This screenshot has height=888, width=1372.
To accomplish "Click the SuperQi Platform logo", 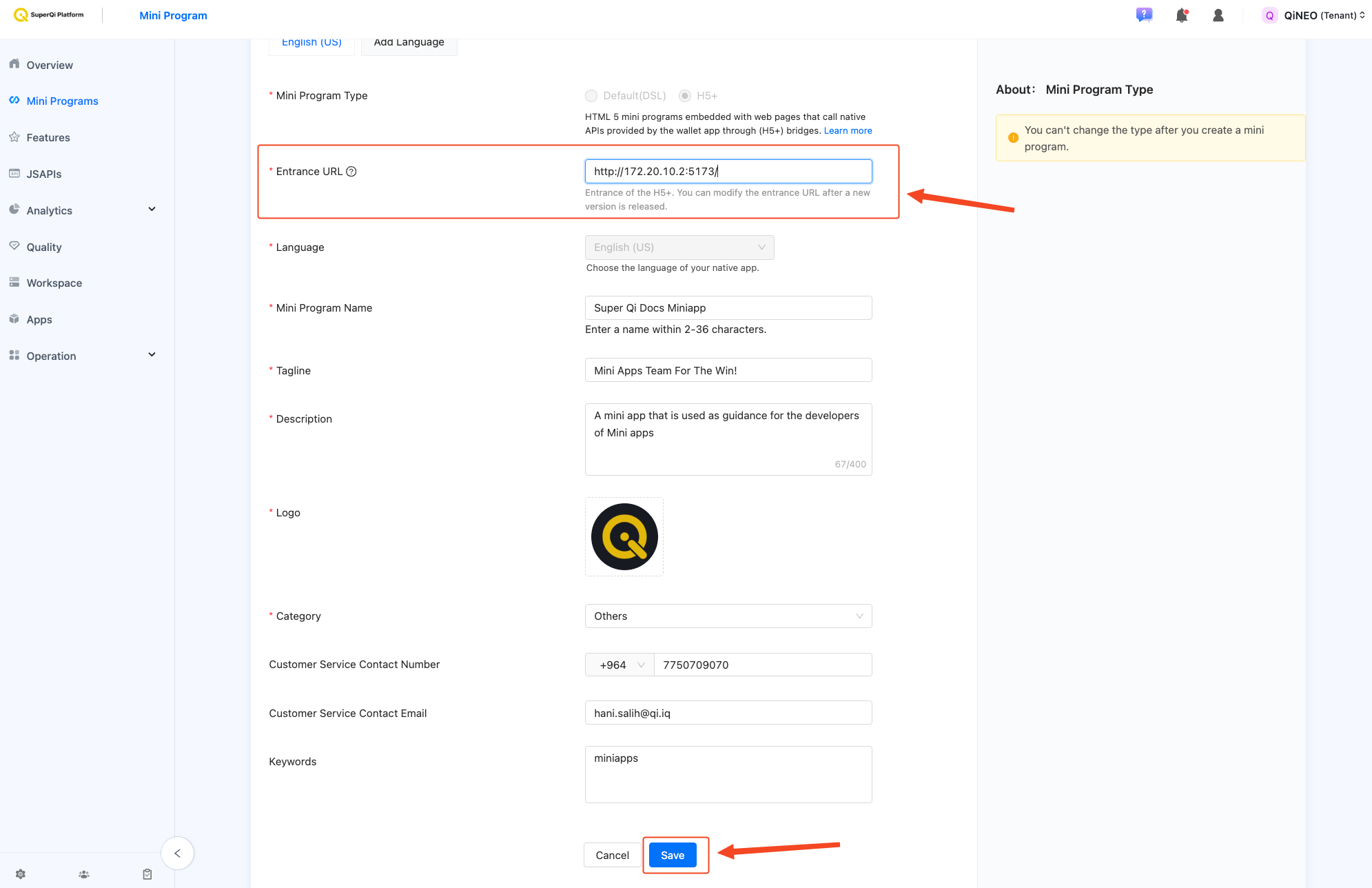I will point(49,15).
